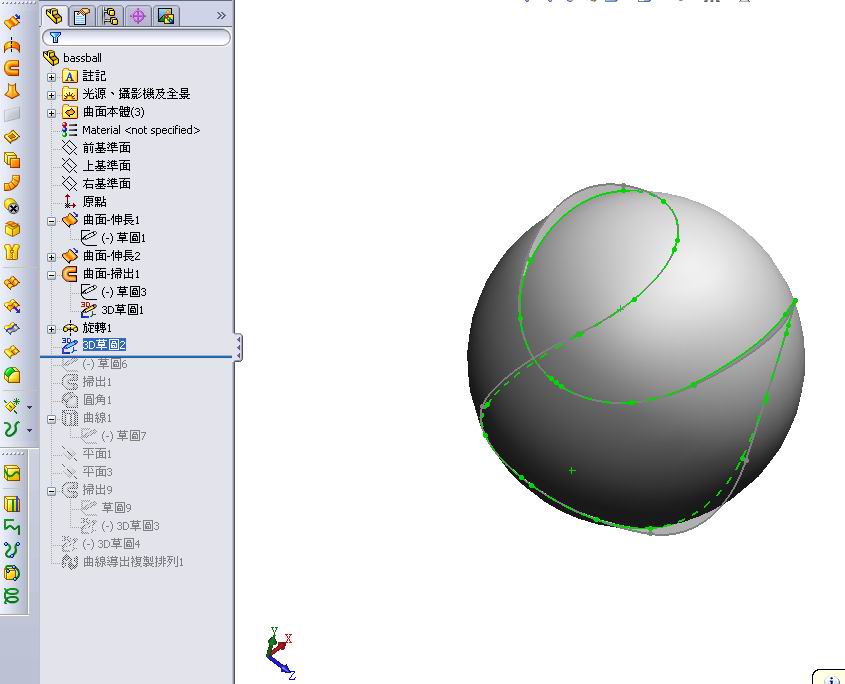845x684 pixels.
Task: Click the feature tree filter field
Action: pos(136,37)
